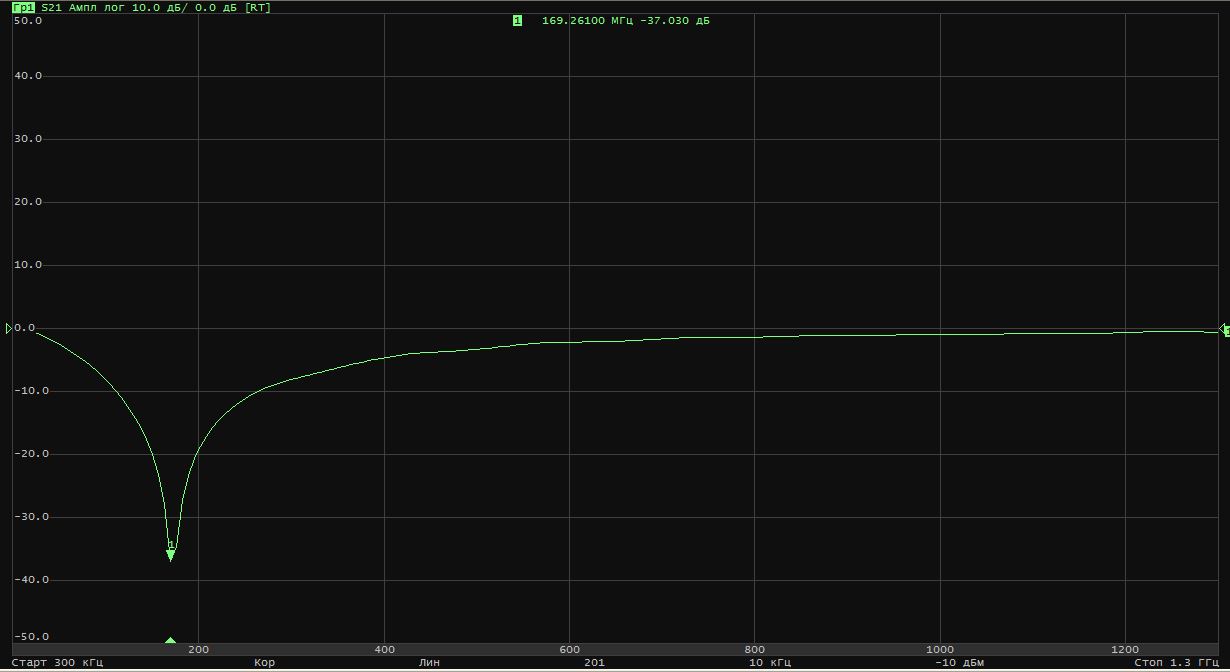Click left reference level triangle at 0.0
Image resolution: width=1230 pixels, height=672 pixels.
pyautogui.click(x=9, y=328)
